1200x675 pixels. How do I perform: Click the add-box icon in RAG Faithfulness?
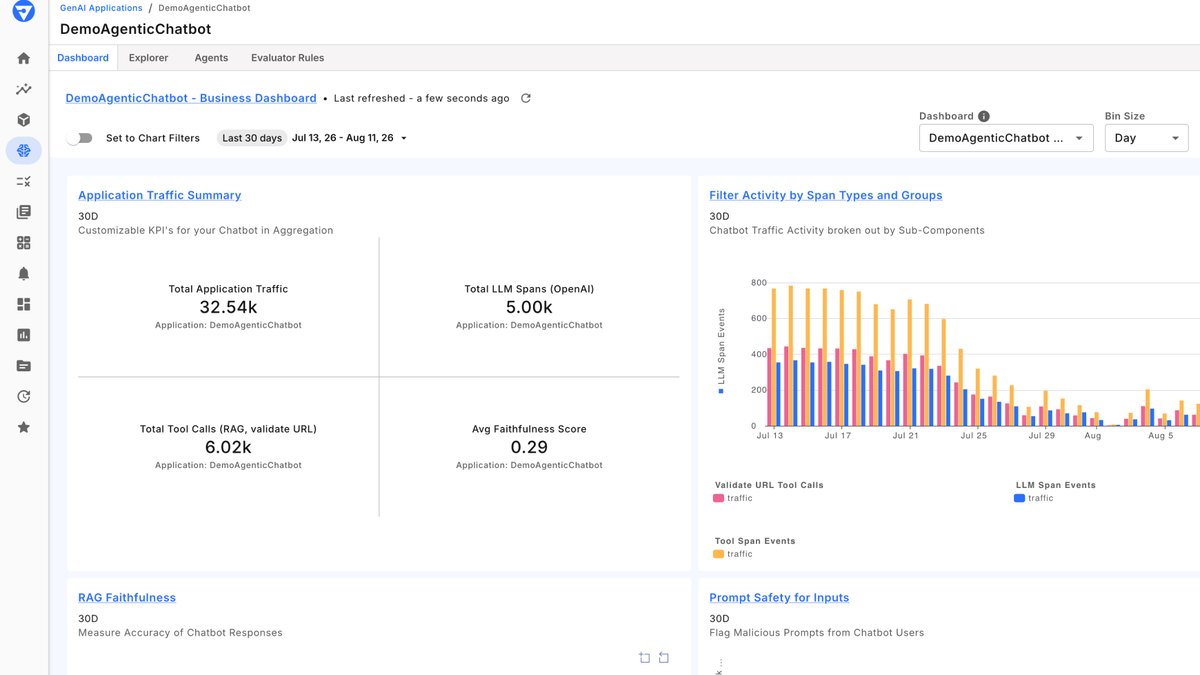point(644,657)
